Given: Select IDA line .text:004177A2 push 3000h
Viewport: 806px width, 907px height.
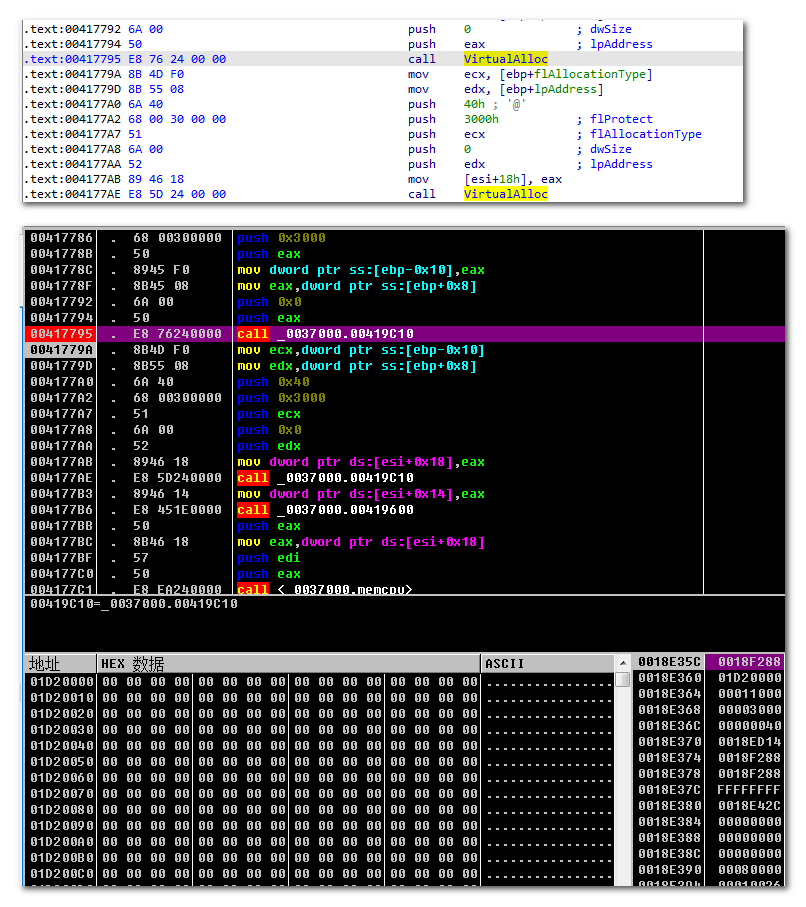Looking at the screenshot, I should coord(382,119).
